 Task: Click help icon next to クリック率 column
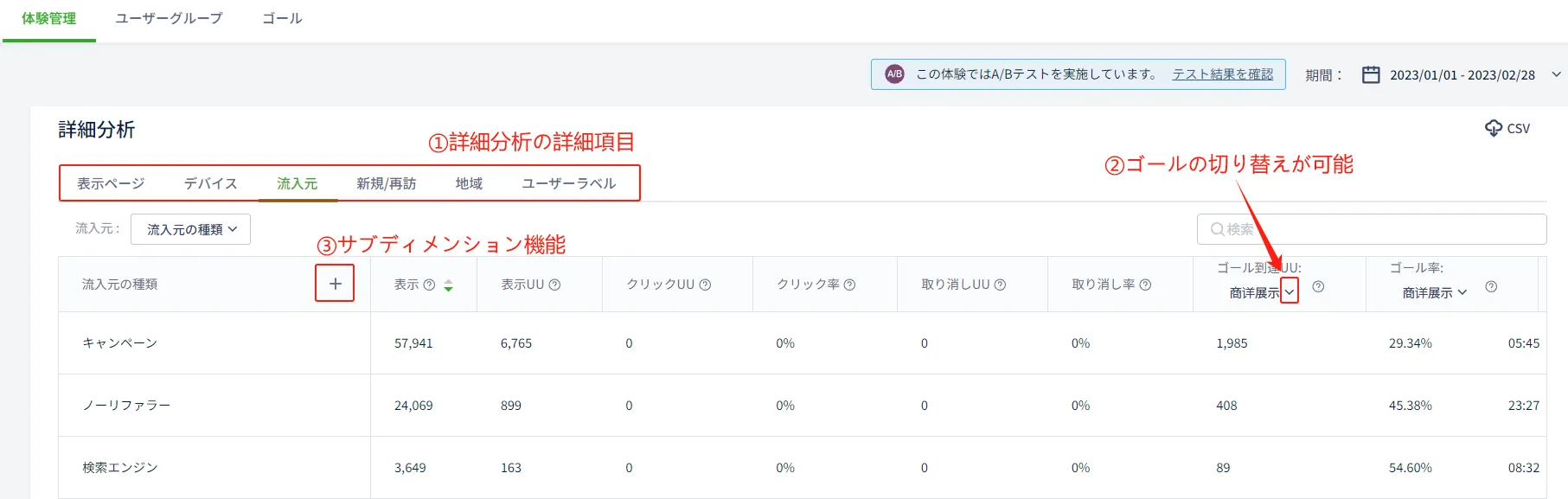point(849,285)
